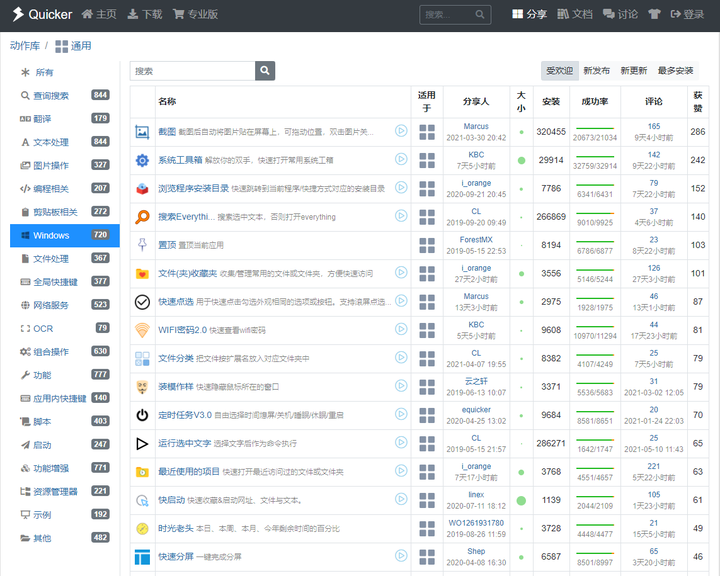The height and width of the screenshot is (576, 720).
Task: Click the magnifier search button beside the search field
Action: [265, 71]
